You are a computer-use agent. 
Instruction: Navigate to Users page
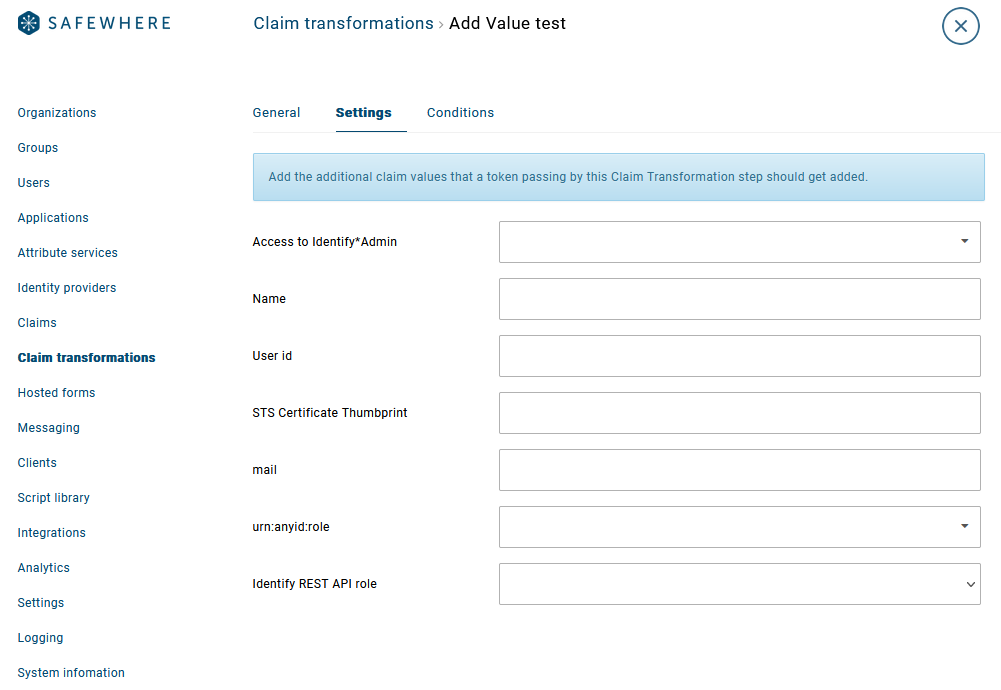click(x=33, y=183)
